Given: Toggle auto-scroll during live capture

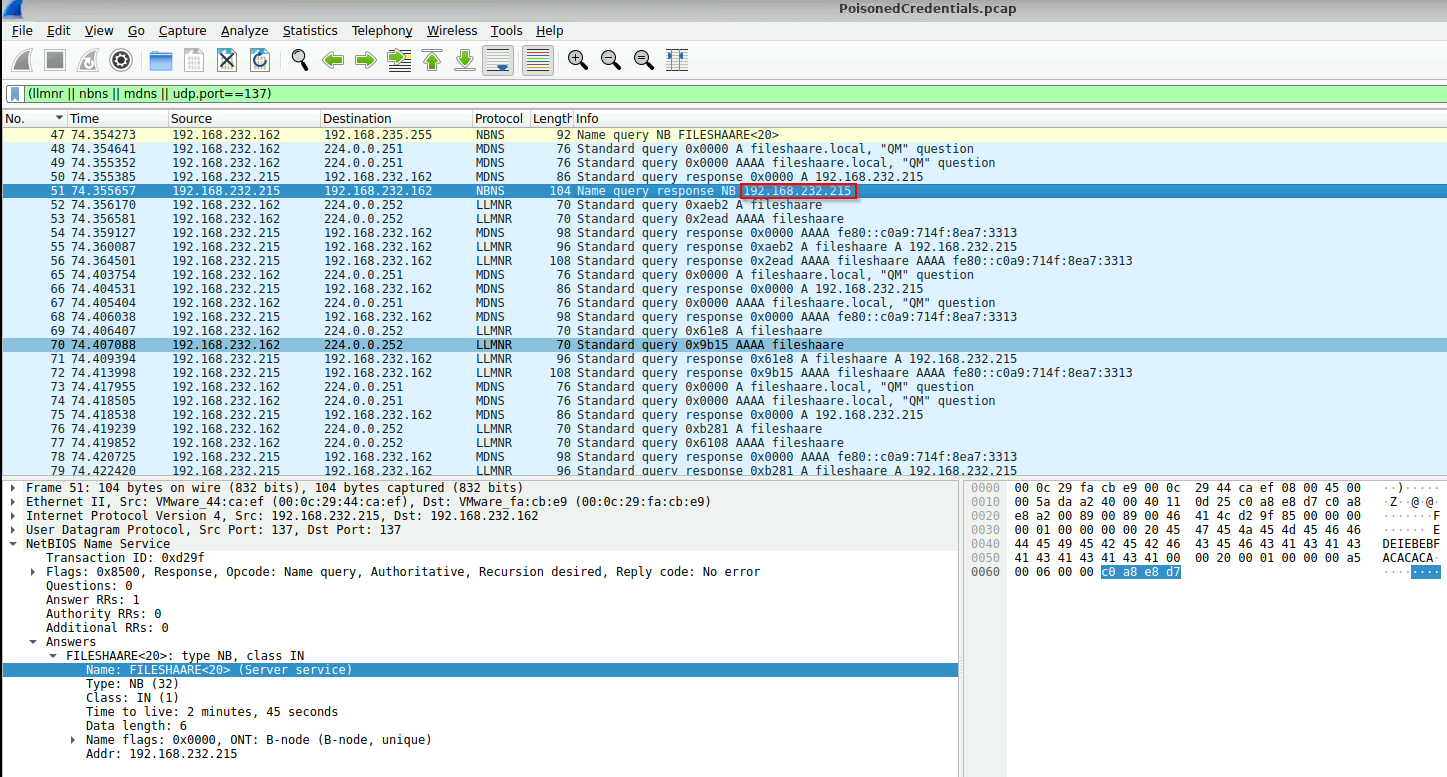Looking at the screenshot, I should coord(498,61).
